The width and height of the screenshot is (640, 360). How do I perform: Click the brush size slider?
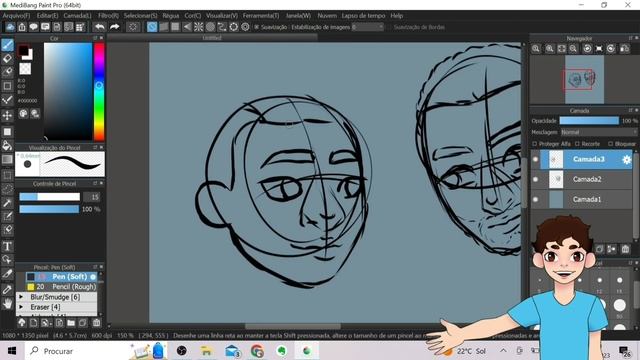[x=50, y=197]
